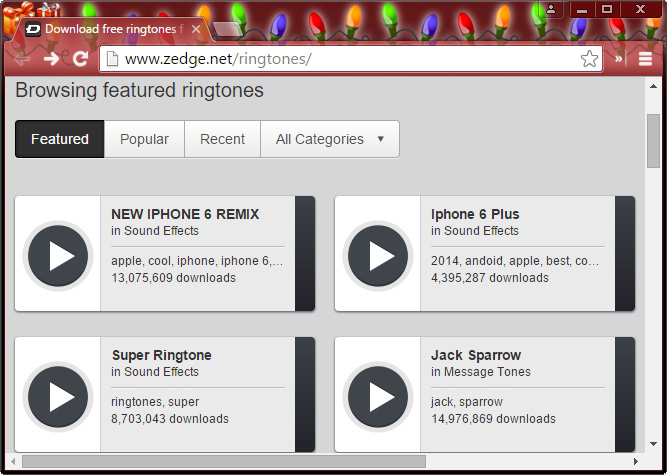667x475 pixels.
Task: Click the dark side strip on Super Ringtone card
Action: point(305,394)
